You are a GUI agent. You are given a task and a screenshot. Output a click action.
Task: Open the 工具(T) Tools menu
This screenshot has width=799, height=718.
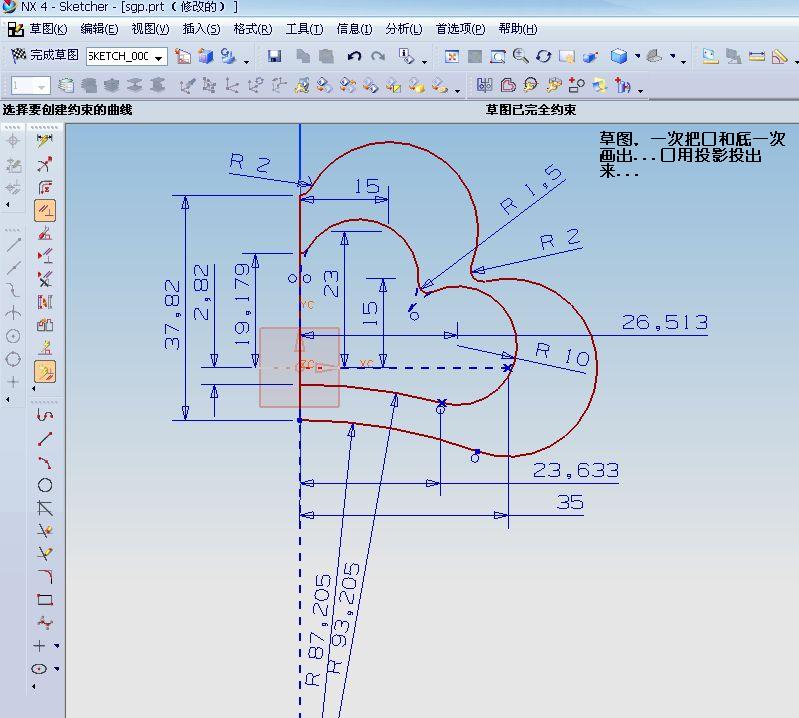[304, 29]
